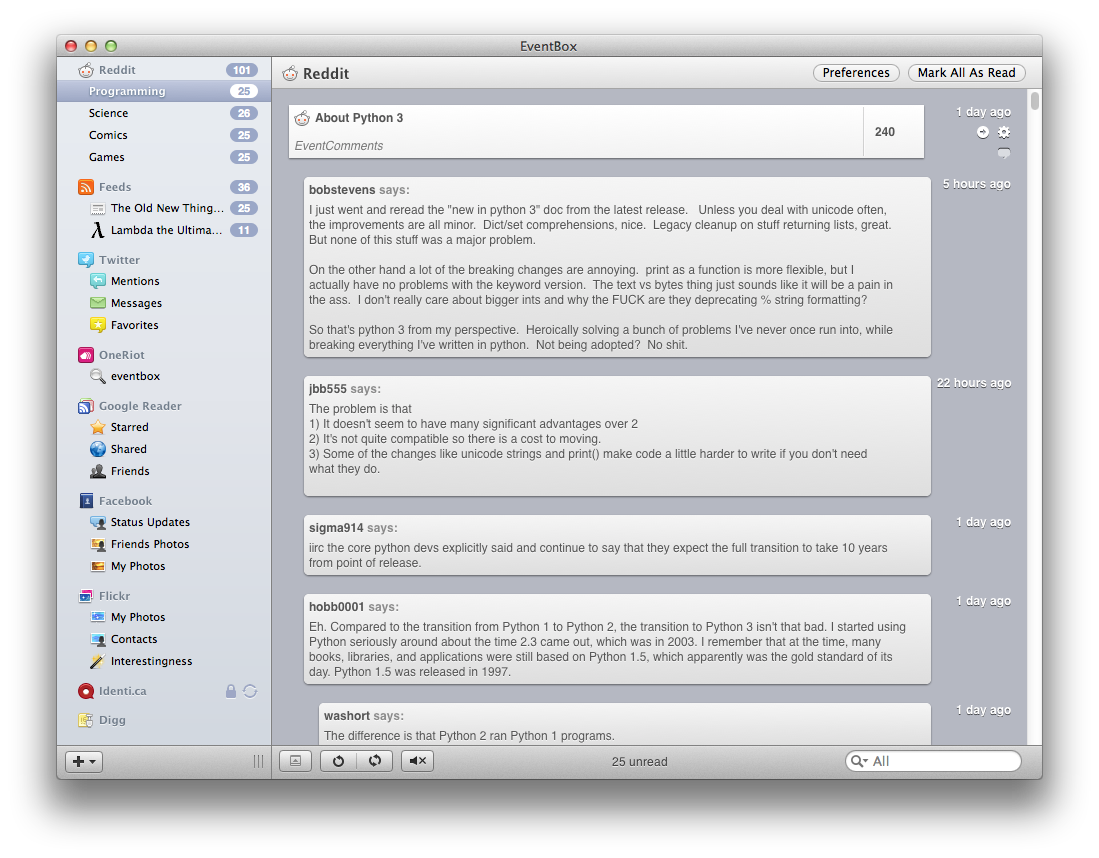
Task: Click the lock icon next to Identi.ca
Action: (231, 691)
